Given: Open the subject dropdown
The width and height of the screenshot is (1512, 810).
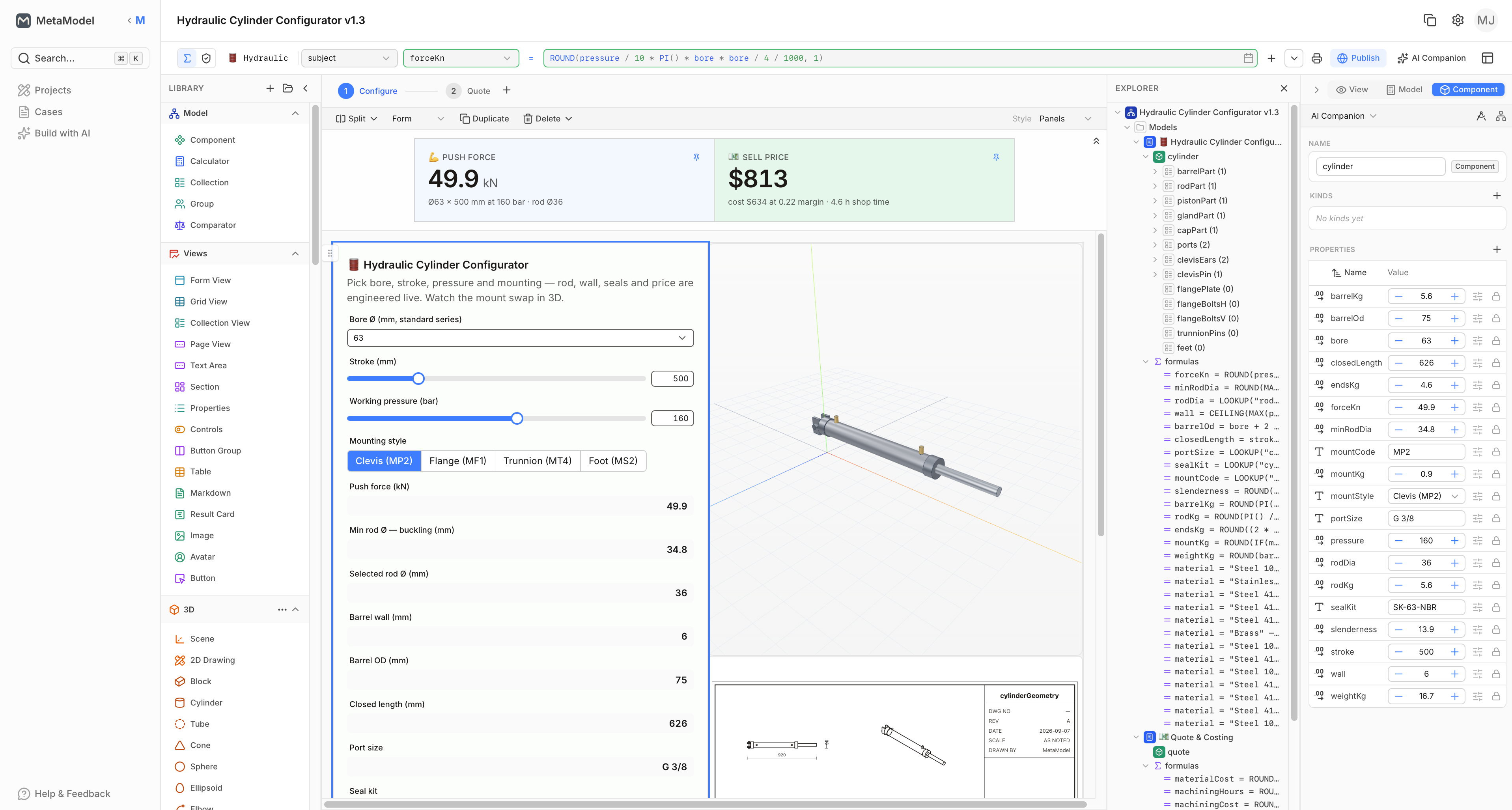Looking at the screenshot, I should click(x=349, y=58).
